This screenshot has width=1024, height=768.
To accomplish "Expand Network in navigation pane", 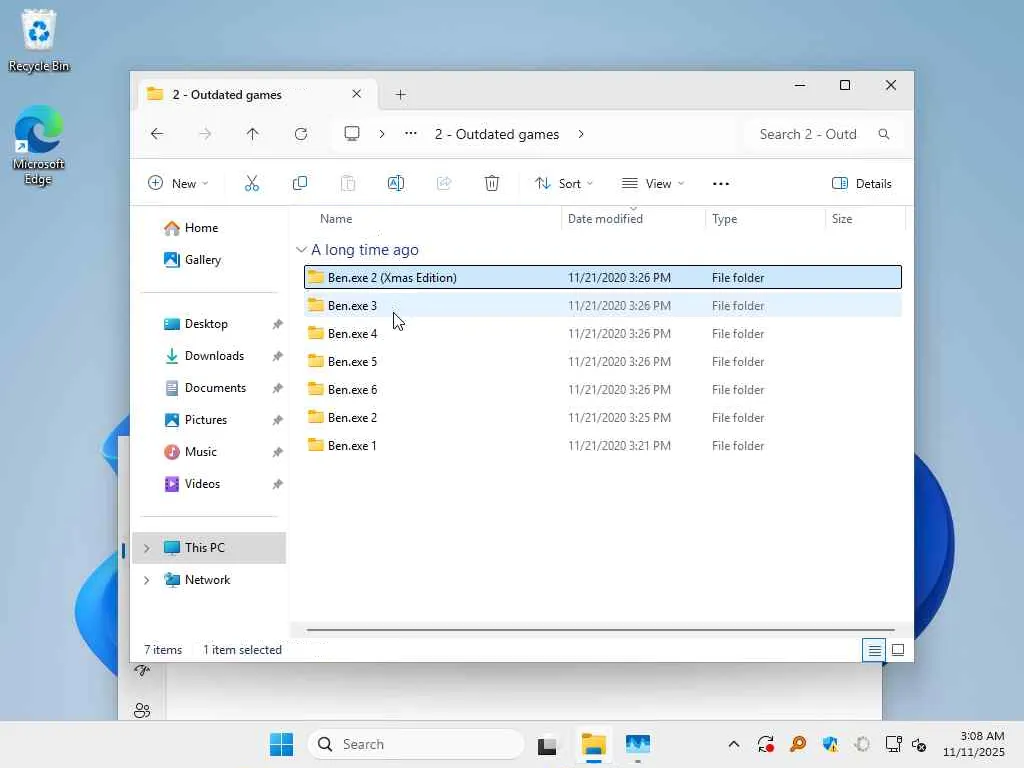I will point(147,580).
